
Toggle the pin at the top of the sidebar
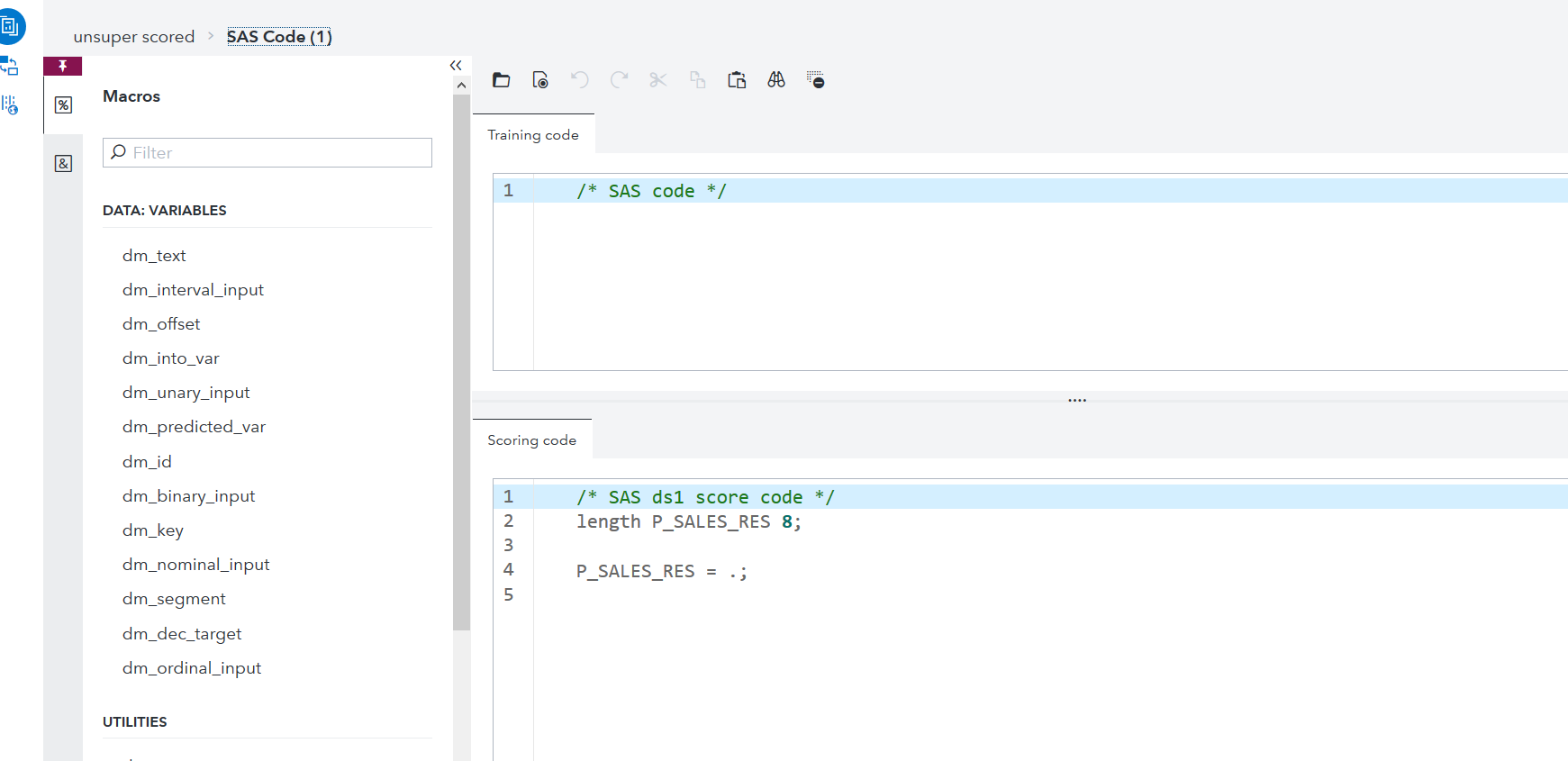63,66
